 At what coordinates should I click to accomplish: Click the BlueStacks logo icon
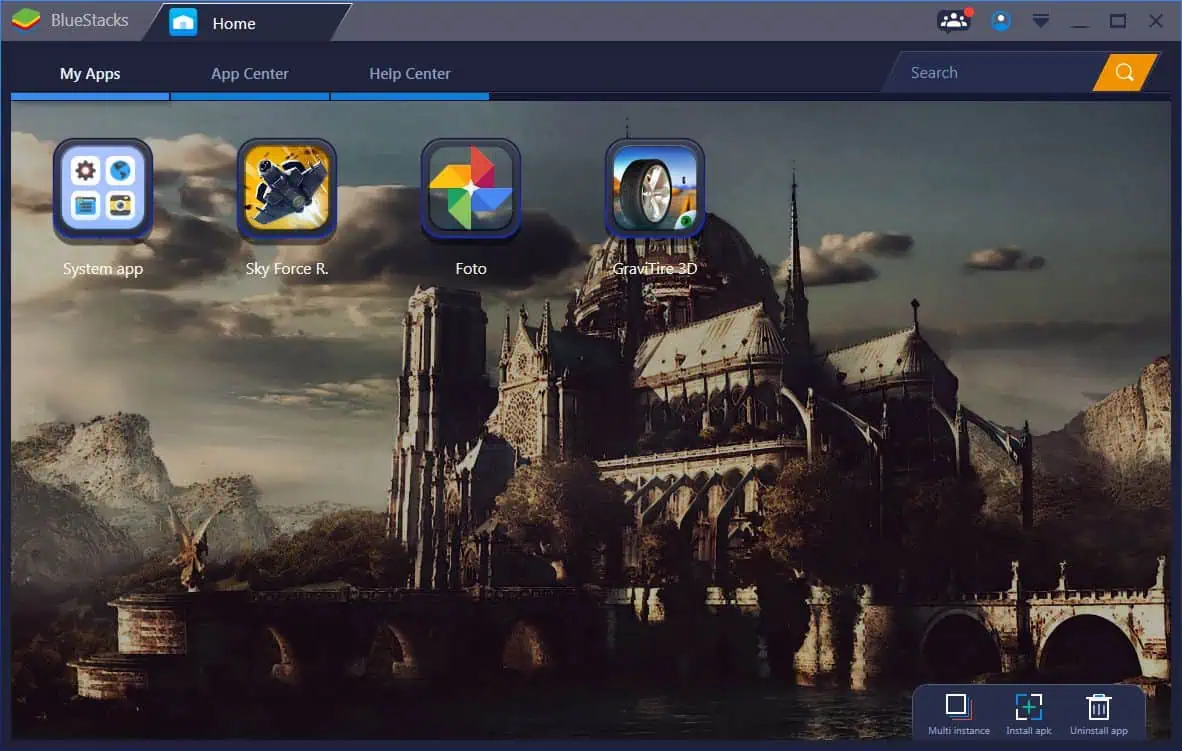pyautogui.click(x=26, y=20)
